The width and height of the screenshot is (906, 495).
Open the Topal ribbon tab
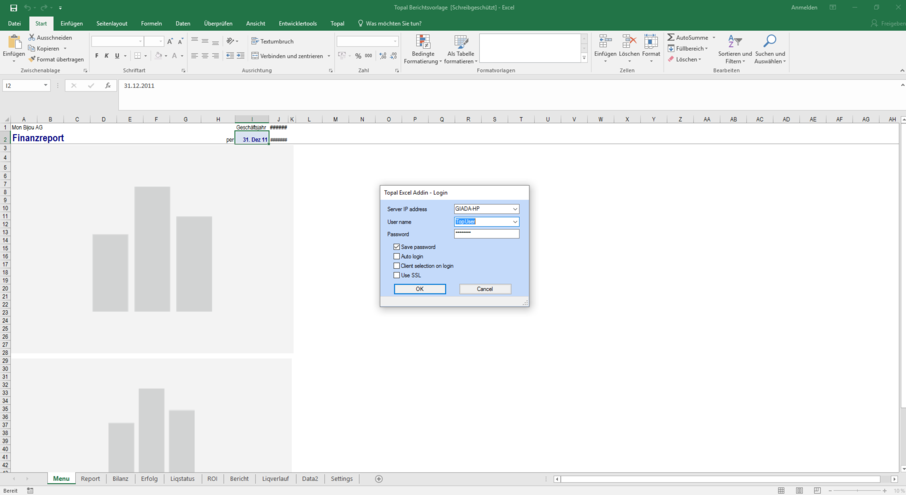tap(337, 22)
